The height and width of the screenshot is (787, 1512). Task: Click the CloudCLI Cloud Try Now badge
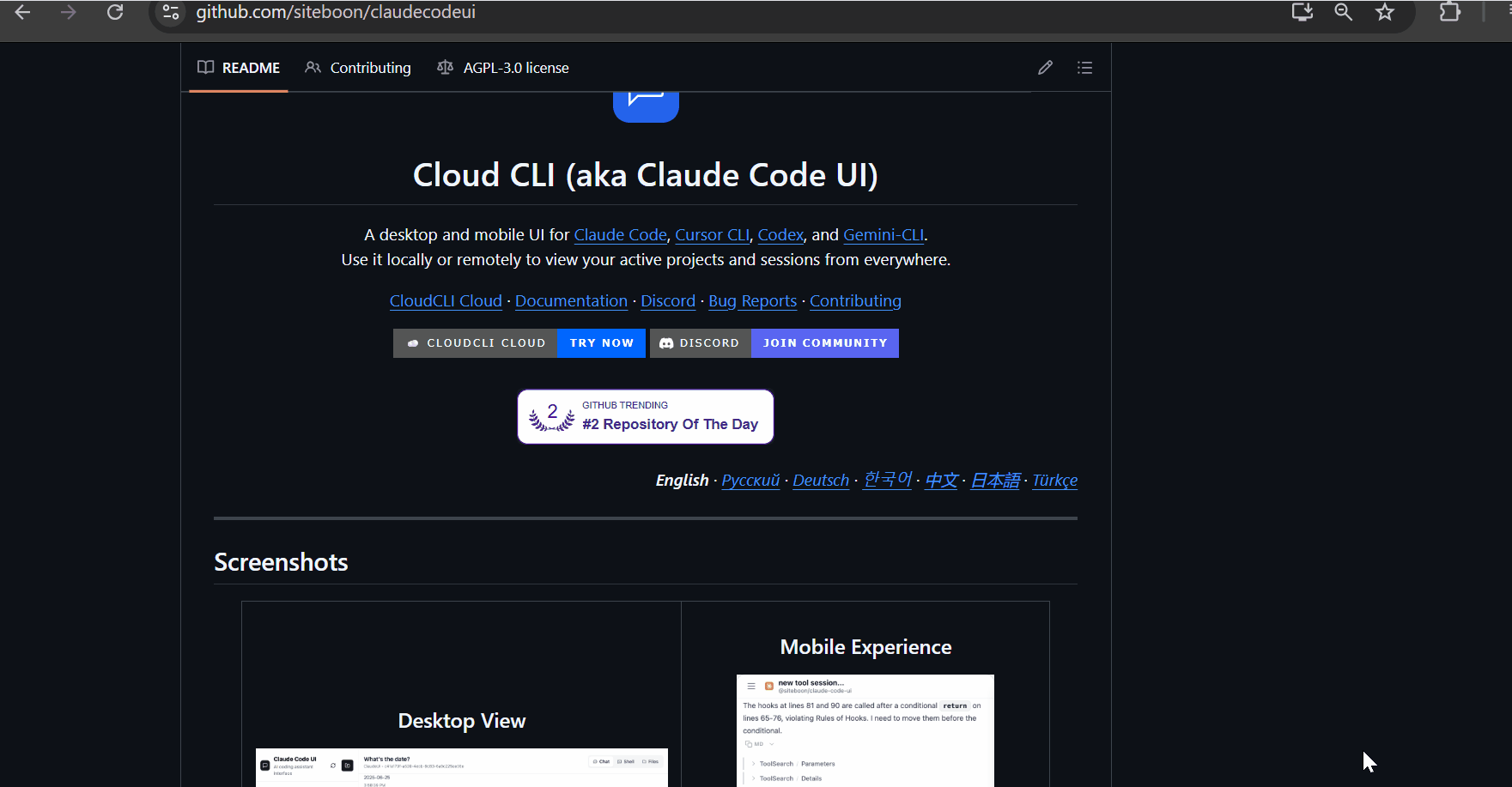[x=519, y=343]
